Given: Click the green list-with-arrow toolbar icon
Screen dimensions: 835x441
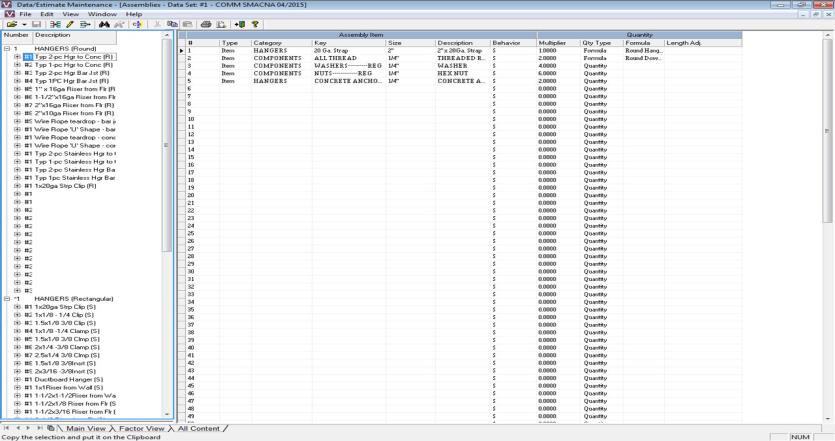Looking at the screenshot, I should [85, 24].
